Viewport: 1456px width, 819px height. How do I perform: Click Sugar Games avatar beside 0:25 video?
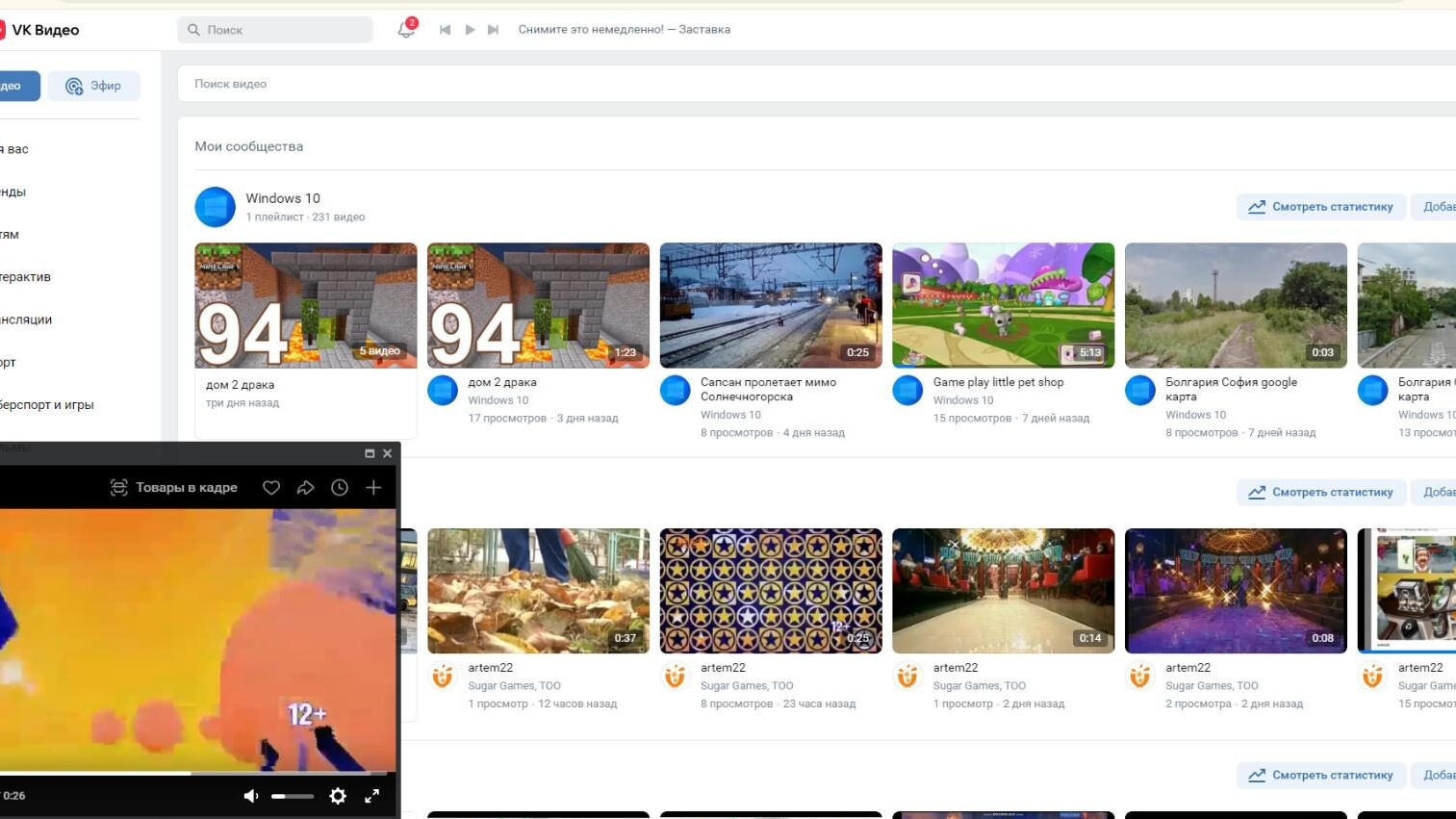(x=676, y=677)
